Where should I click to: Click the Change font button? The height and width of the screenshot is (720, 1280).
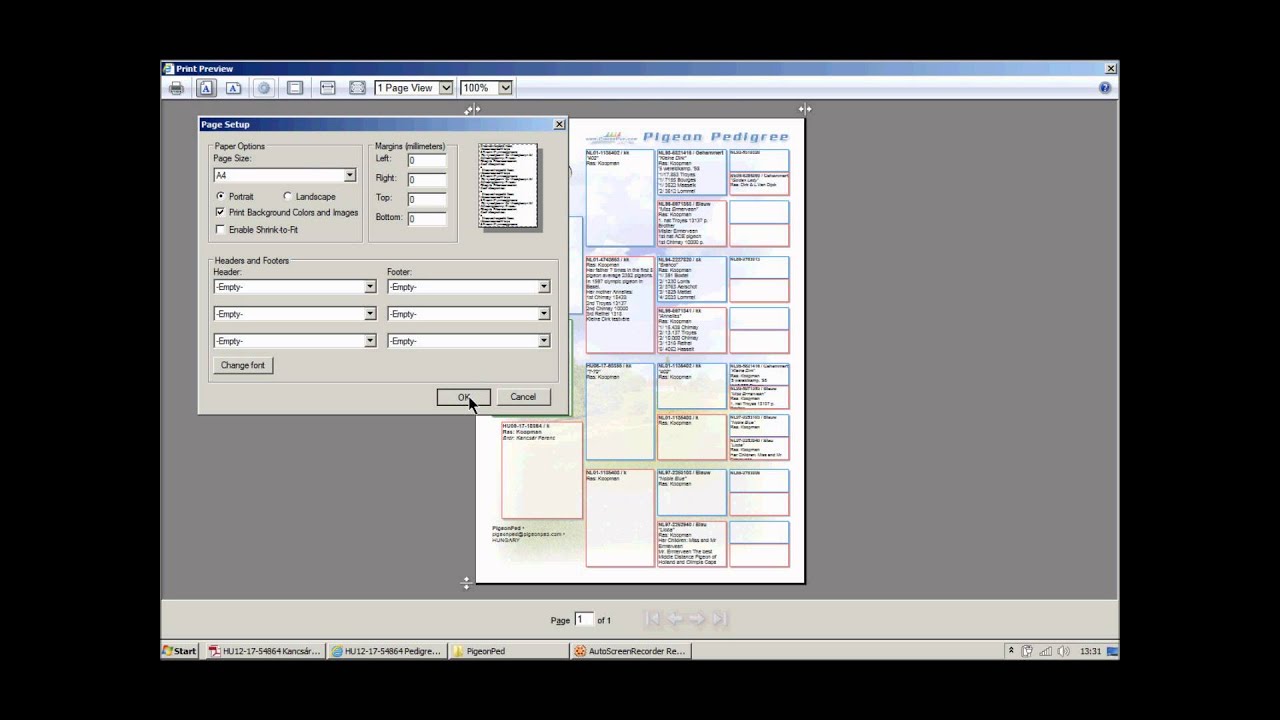pyautogui.click(x=243, y=366)
